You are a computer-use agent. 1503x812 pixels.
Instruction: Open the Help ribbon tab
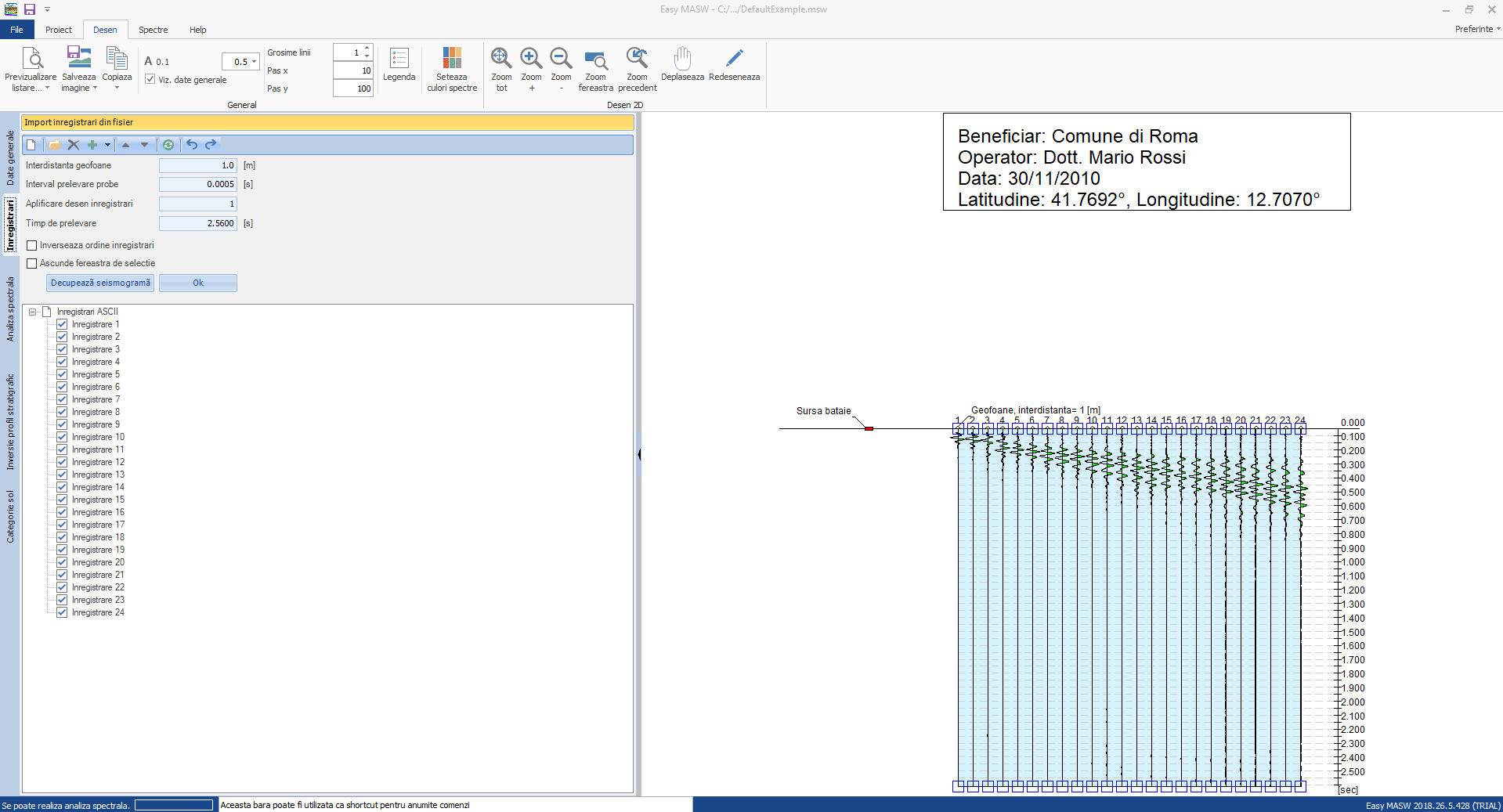point(198,30)
